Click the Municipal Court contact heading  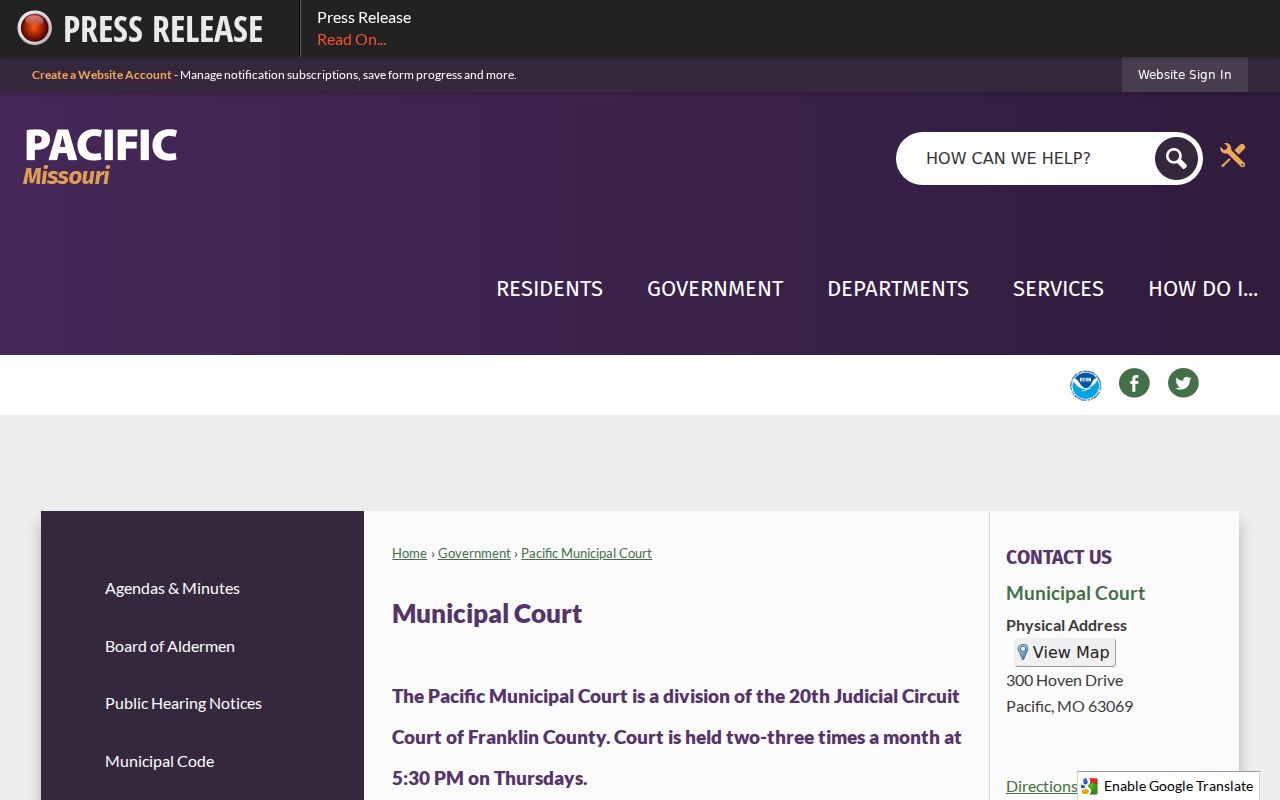point(1075,593)
